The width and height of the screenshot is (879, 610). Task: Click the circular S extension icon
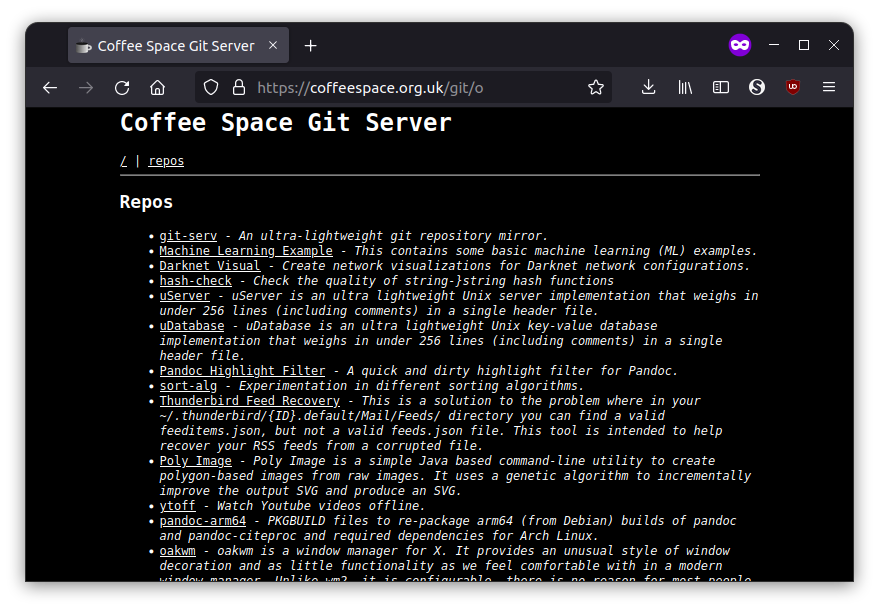(x=757, y=87)
